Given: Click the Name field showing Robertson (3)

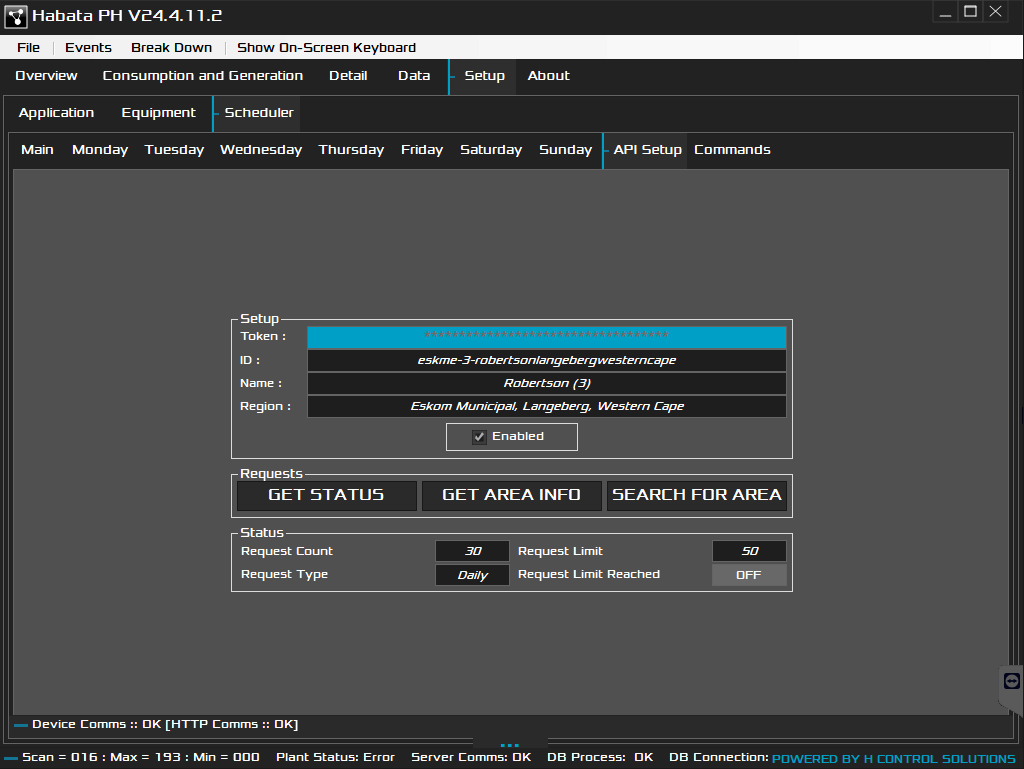Looking at the screenshot, I should 547,383.
